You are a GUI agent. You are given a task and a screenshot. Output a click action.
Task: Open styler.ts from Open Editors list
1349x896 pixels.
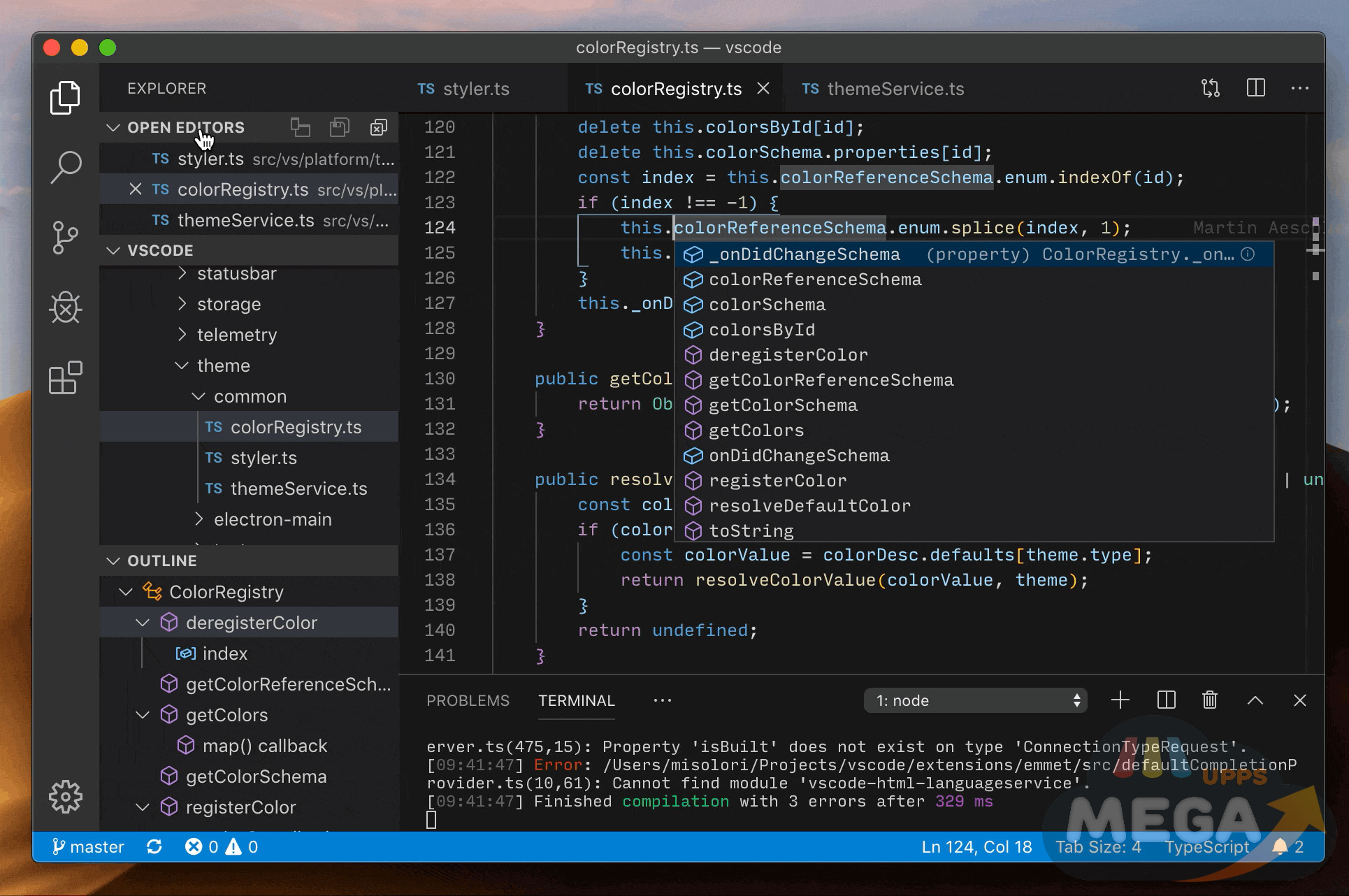tap(250, 159)
